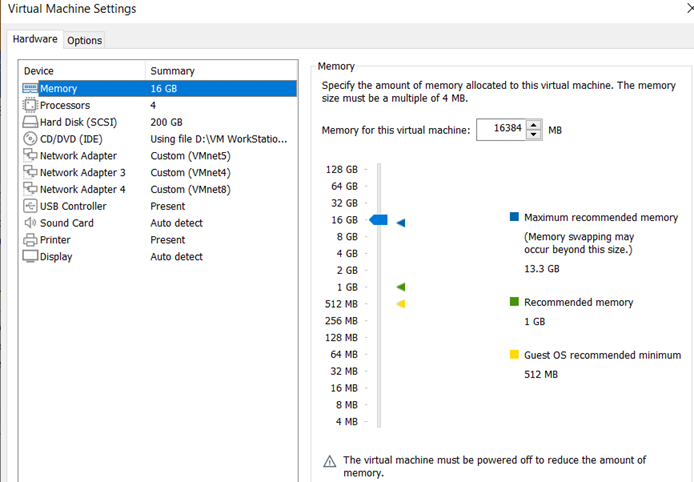Switch to the Options tab
694x482 pixels.
(85, 40)
